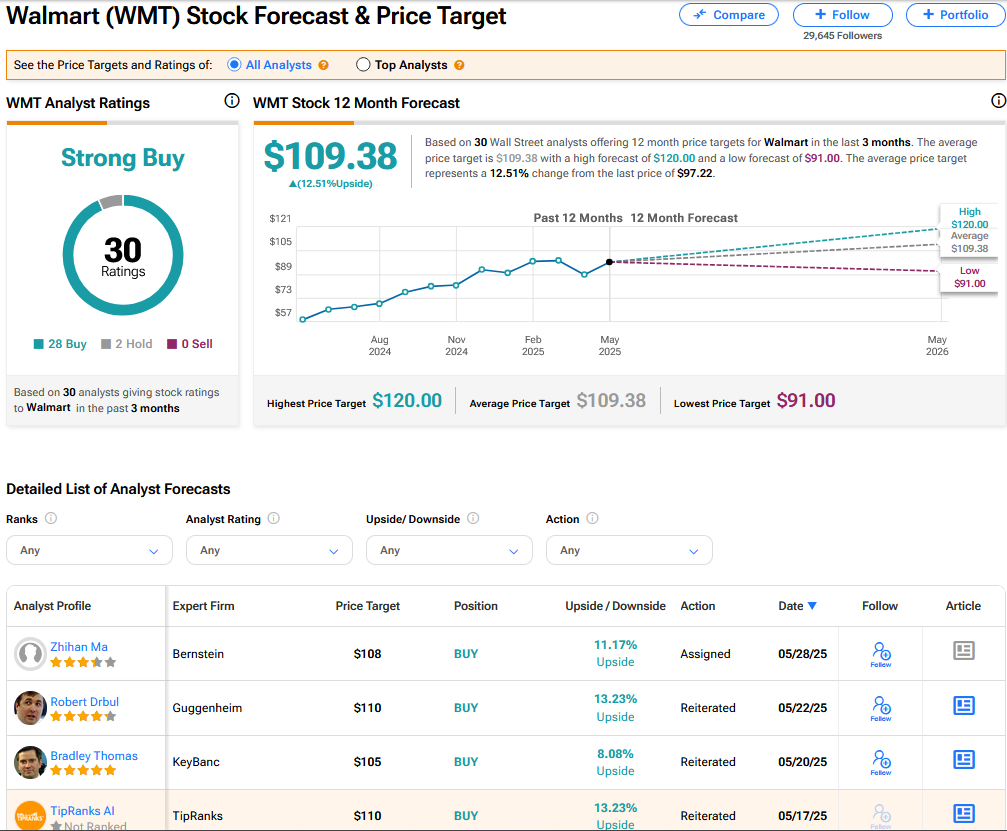Select the All Analysts radio option
The image size is (1007, 831).
(234, 65)
